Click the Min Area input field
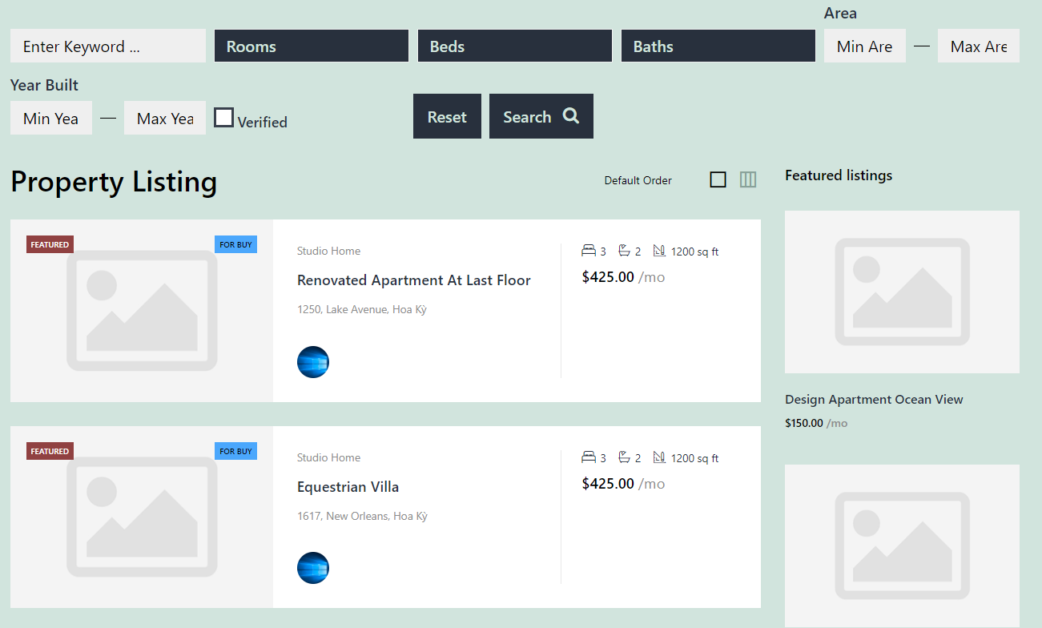Image resolution: width=1042 pixels, height=628 pixels. (865, 46)
